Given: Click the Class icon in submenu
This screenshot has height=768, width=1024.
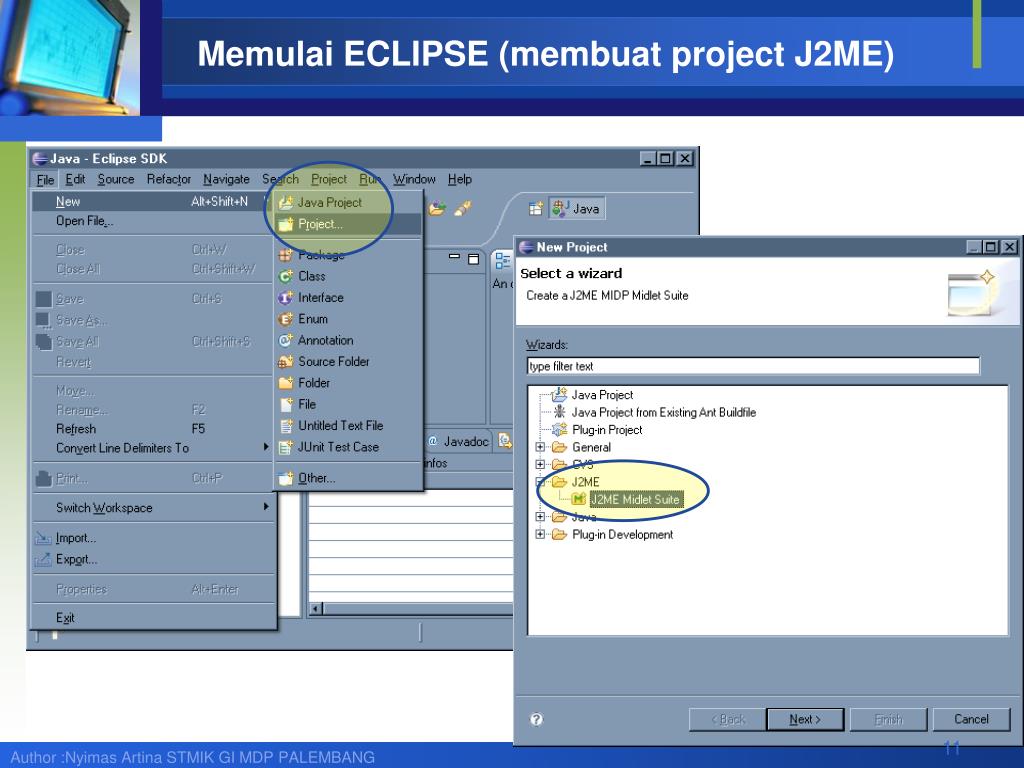Looking at the screenshot, I should 285,276.
